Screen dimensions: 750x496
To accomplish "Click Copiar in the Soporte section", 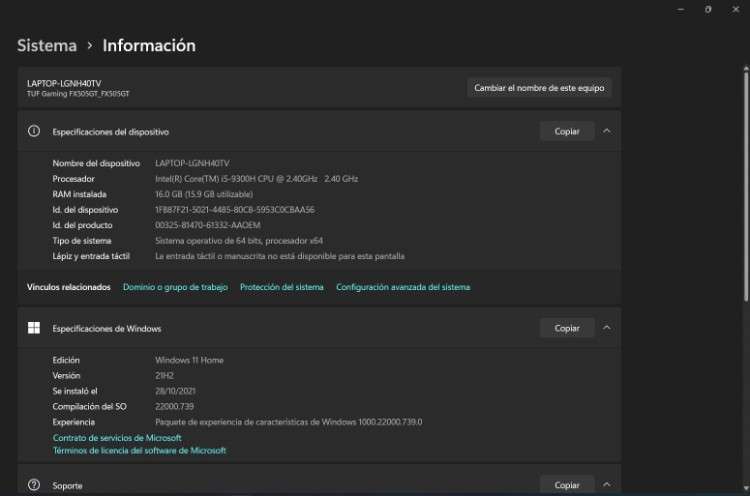I will 567,485.
